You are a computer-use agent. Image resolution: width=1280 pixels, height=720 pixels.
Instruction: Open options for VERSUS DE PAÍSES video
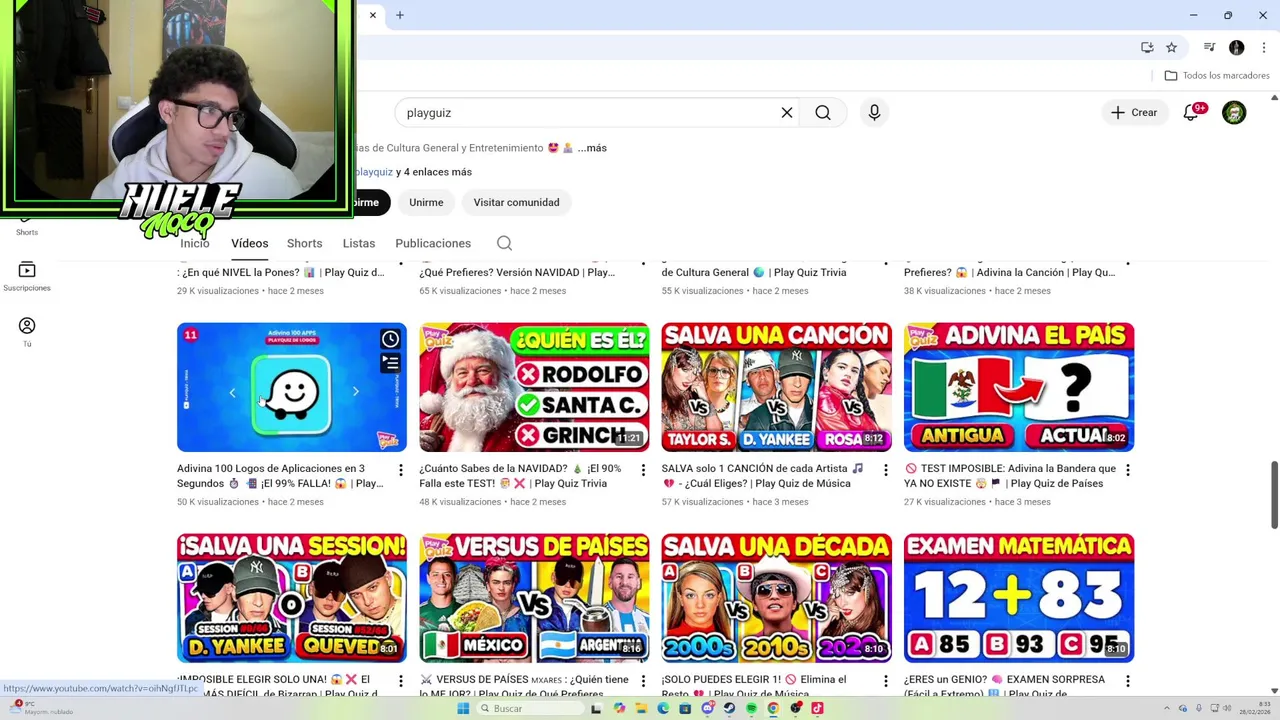[x=643, y=681]
